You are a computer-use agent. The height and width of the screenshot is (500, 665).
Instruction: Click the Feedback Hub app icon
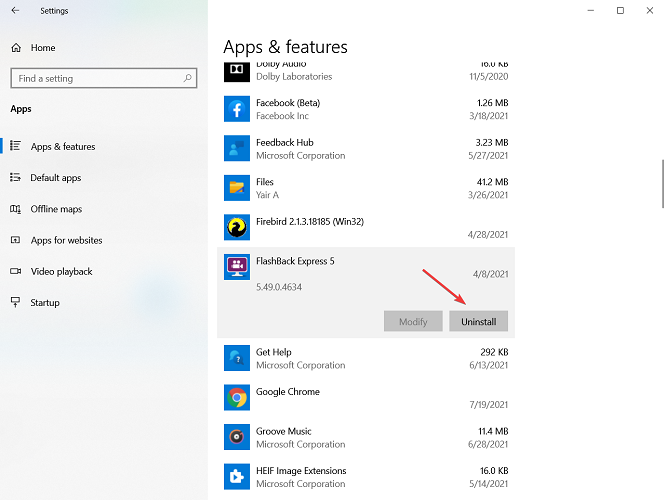pyautogui.click(x=237, y=148)
